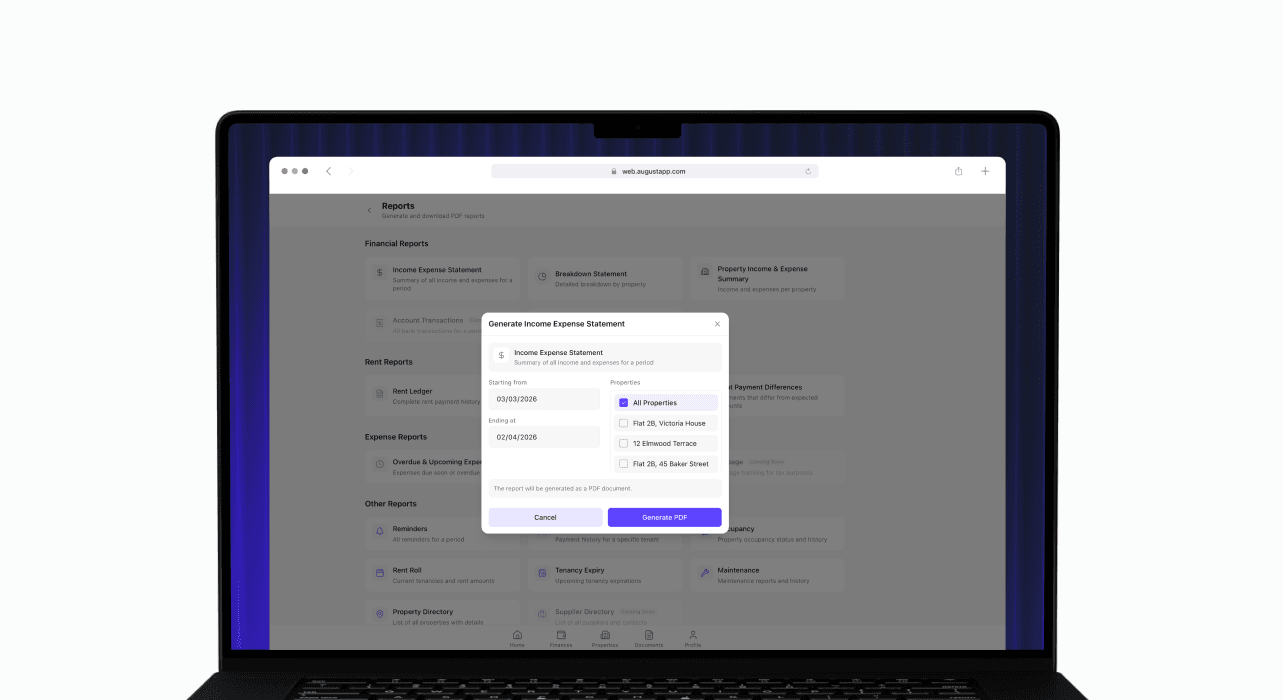
Task: Cancel the income expense statement dialog
Action: point(545,517)
